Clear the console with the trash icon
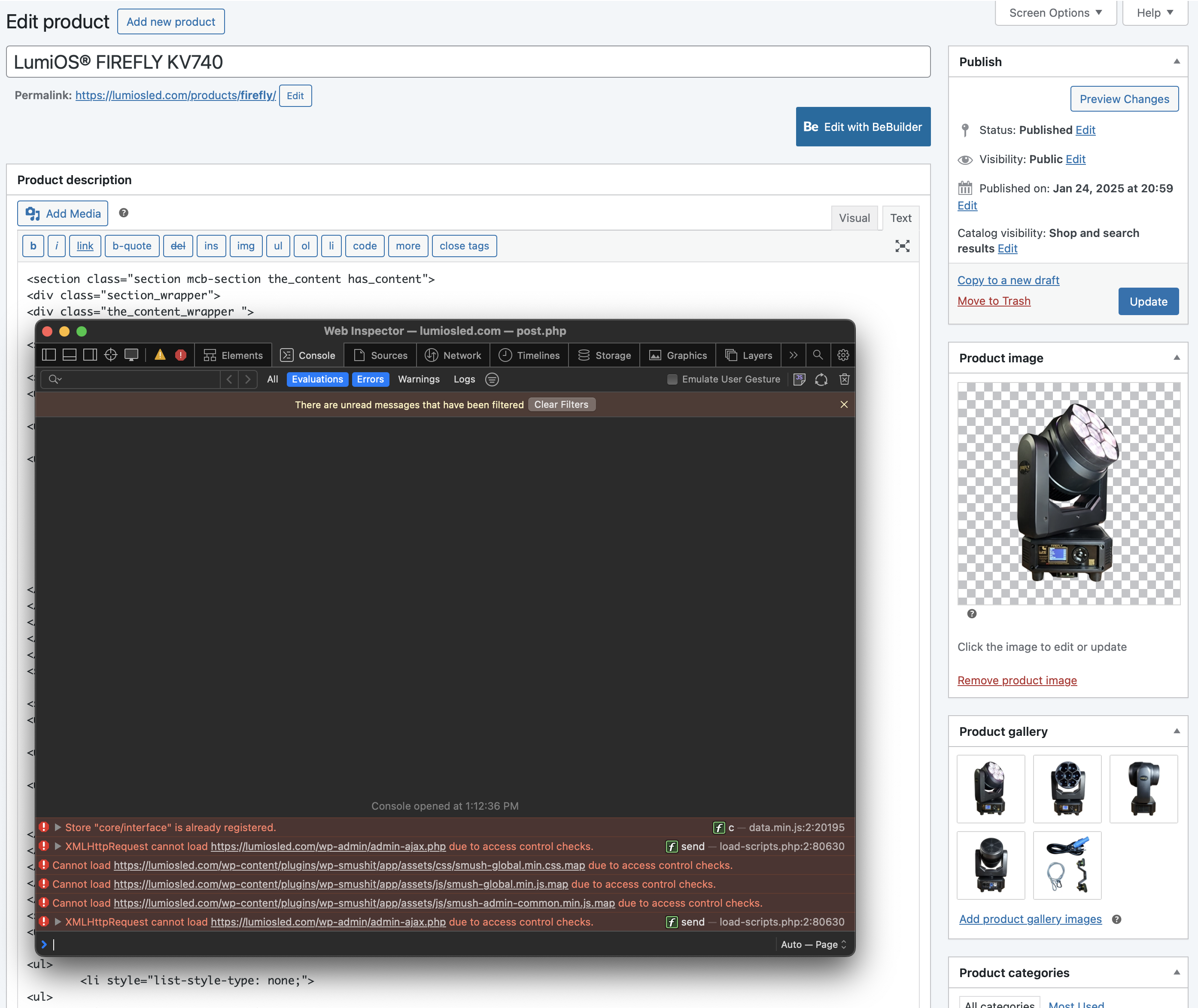 tap(844, 380)
